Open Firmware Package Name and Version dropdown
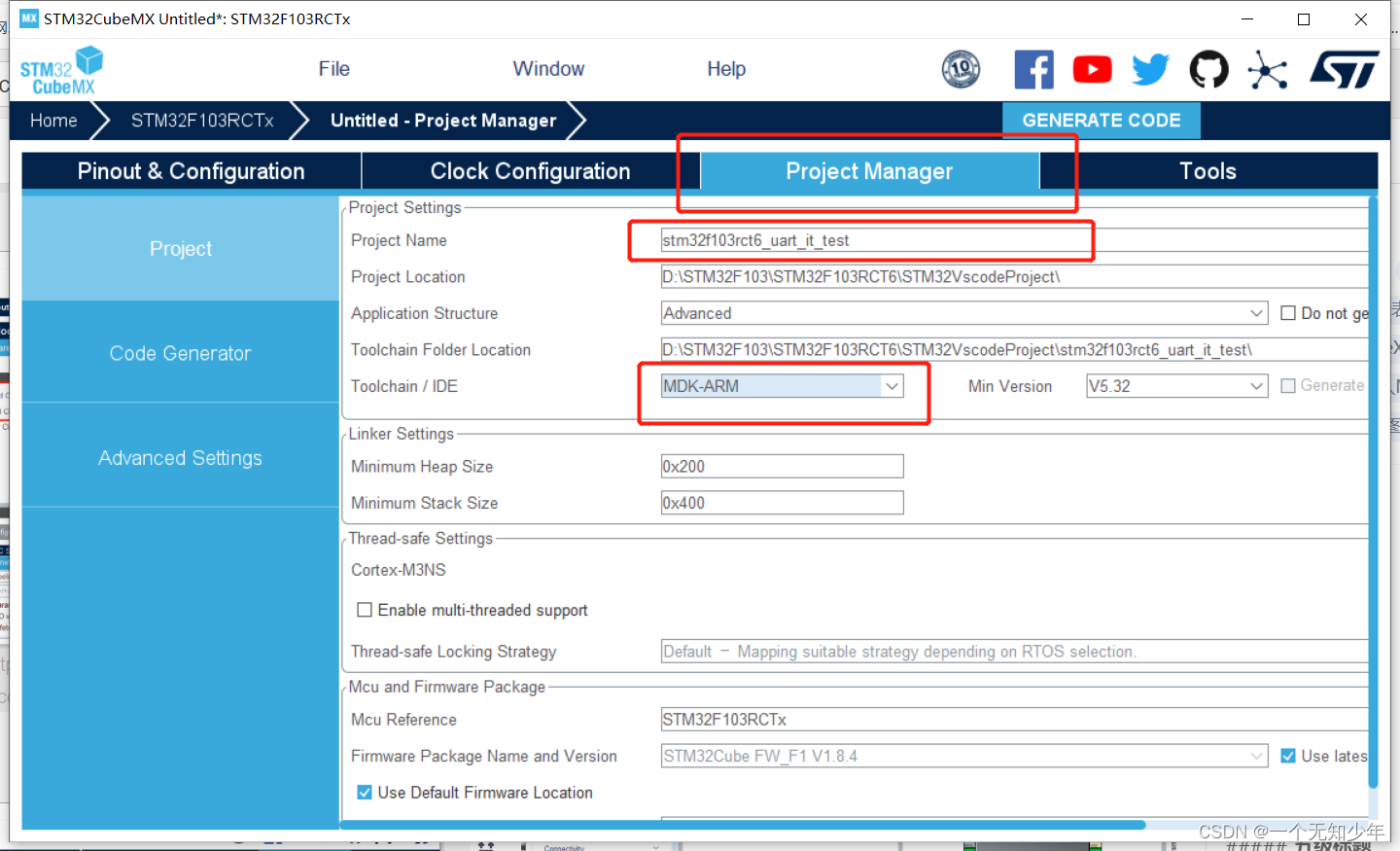The height and width of the screenshot is (851, 1400). click(964, 756)
